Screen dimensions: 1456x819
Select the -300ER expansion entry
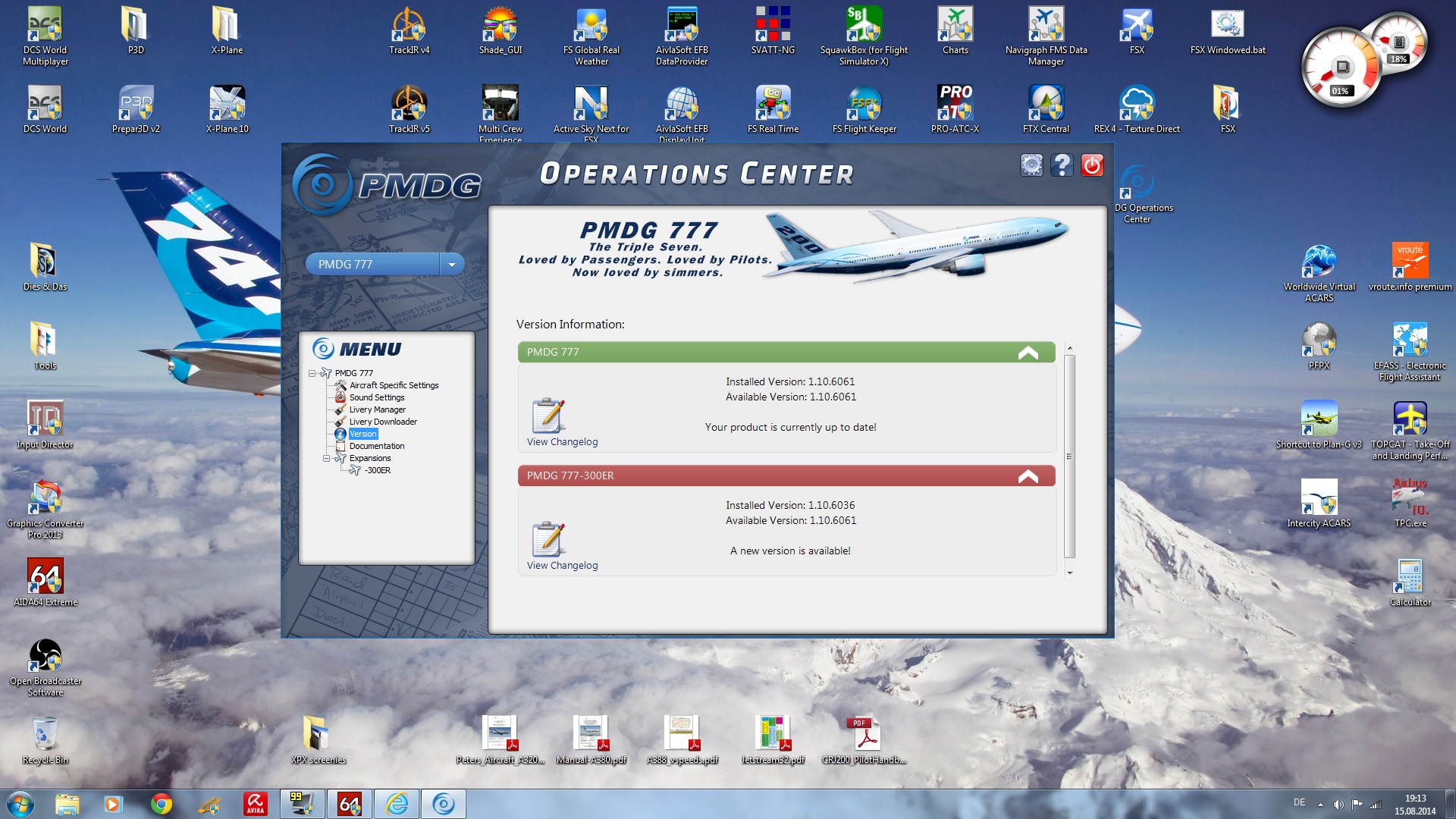click(378, 470)
